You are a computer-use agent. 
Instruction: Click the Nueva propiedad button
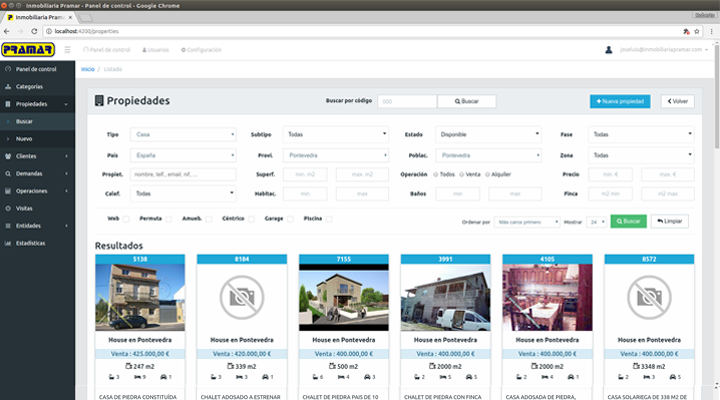coord(620,101)
